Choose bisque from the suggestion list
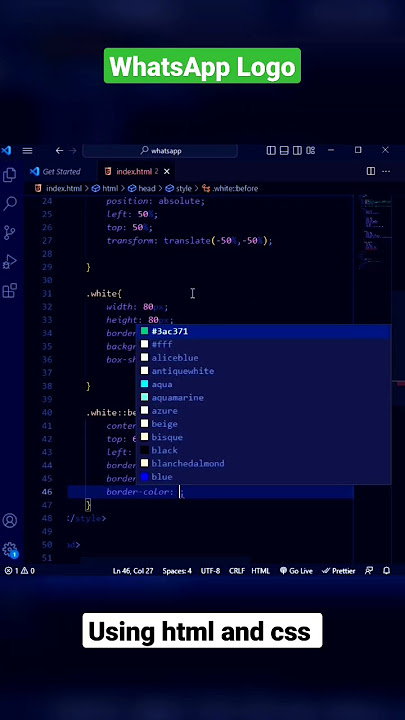 coord(263,437)
